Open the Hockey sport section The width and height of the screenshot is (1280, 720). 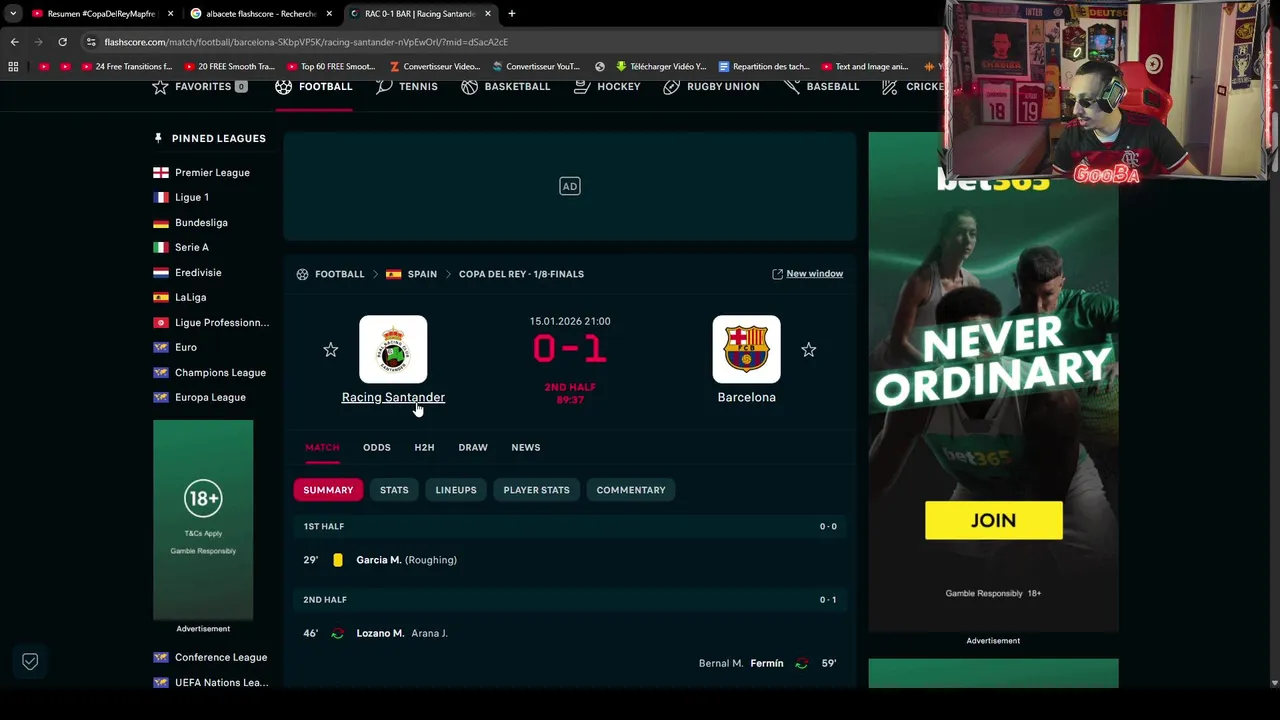[607, 87]
